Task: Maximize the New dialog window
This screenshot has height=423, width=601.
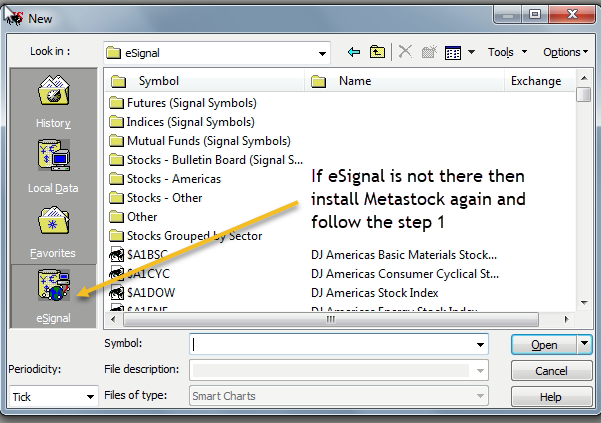Action: point(534,15)
